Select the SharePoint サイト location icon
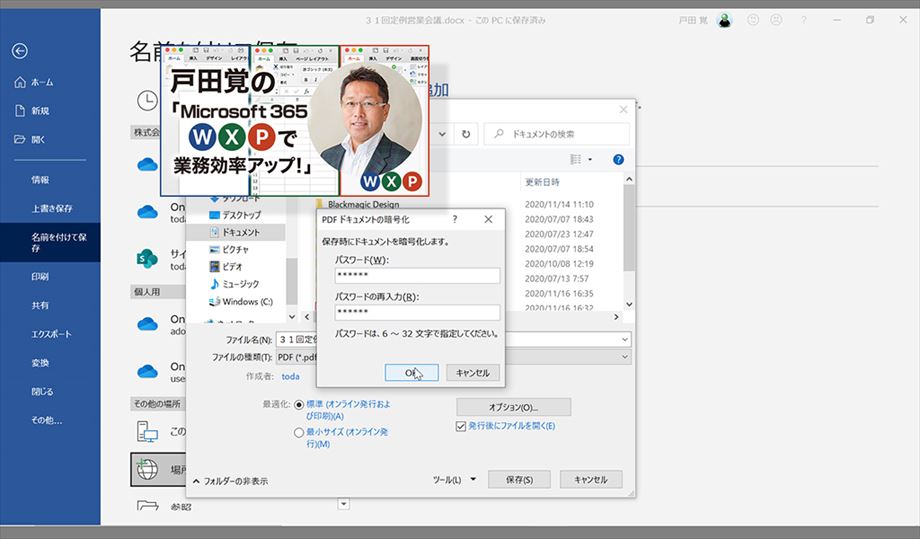920x539 pixels. point(147,258)
